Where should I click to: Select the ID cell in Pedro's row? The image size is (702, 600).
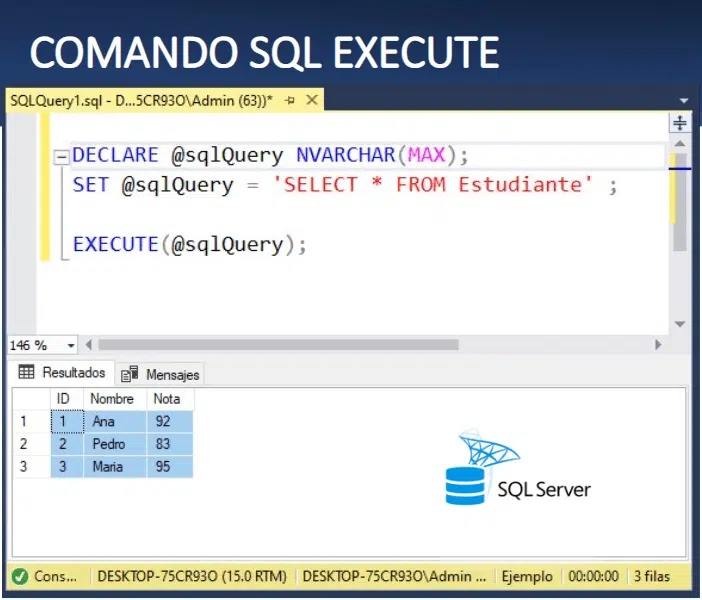67,444
